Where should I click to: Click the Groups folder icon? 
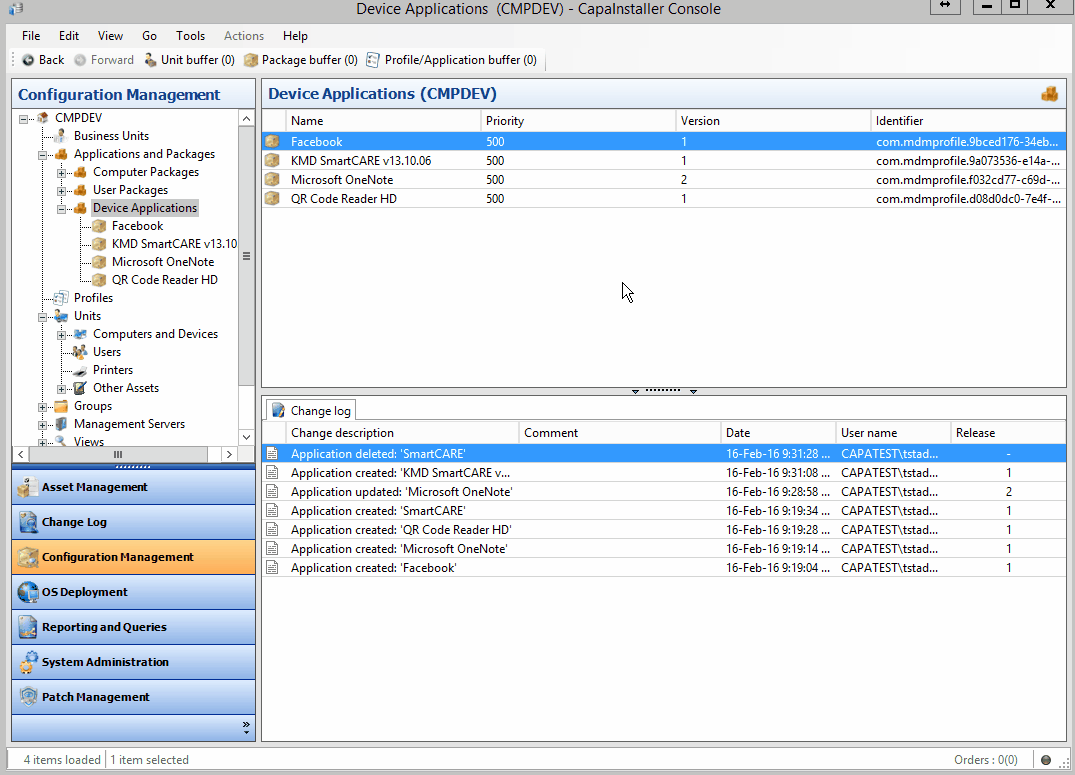tap(61, 406)
